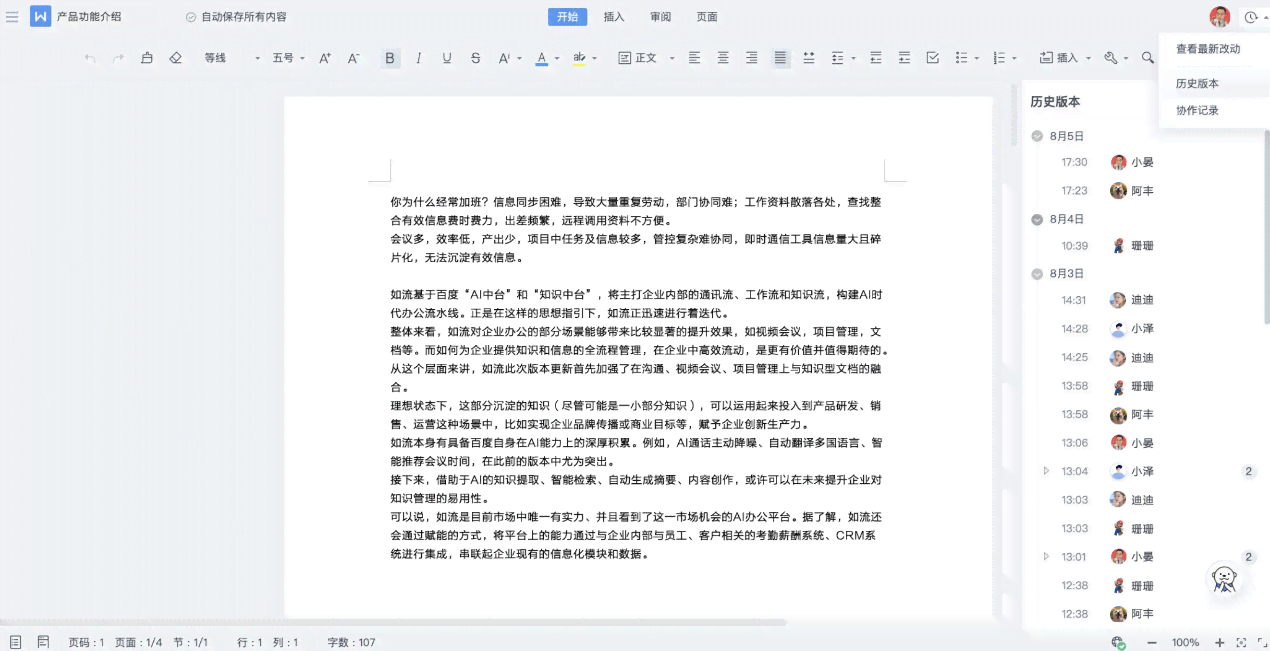Increase indent icon in toolbar
Viewport: 1270px width, 651px height.
(904, 58)
